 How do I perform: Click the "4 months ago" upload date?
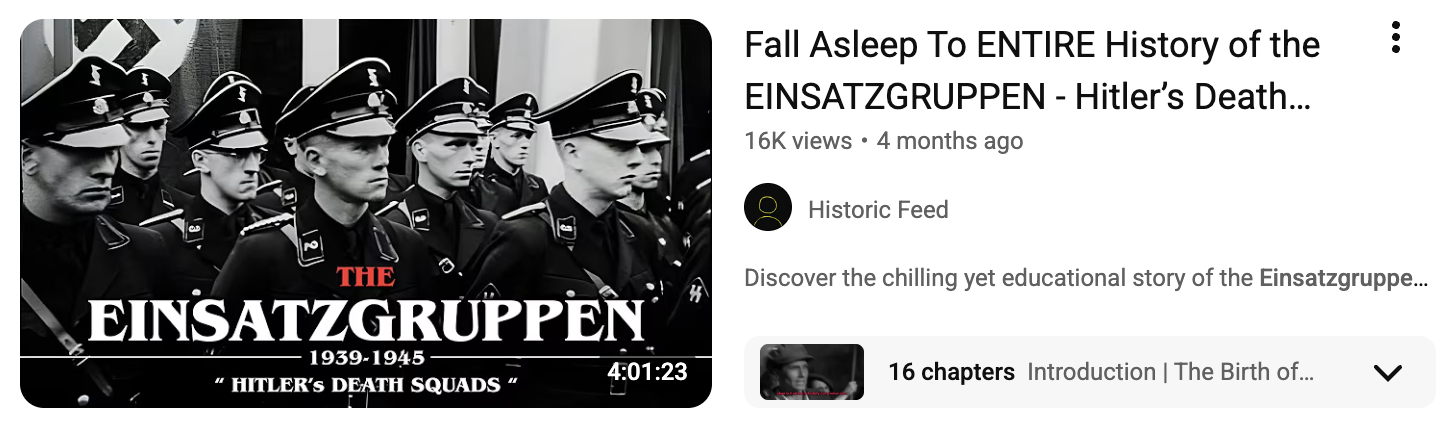point(950,141)
